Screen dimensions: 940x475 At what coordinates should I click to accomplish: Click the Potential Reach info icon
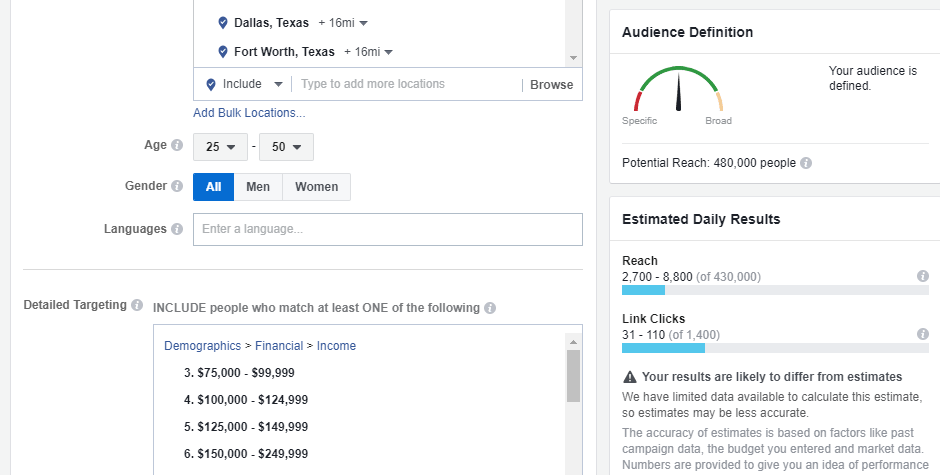(806, 163)
